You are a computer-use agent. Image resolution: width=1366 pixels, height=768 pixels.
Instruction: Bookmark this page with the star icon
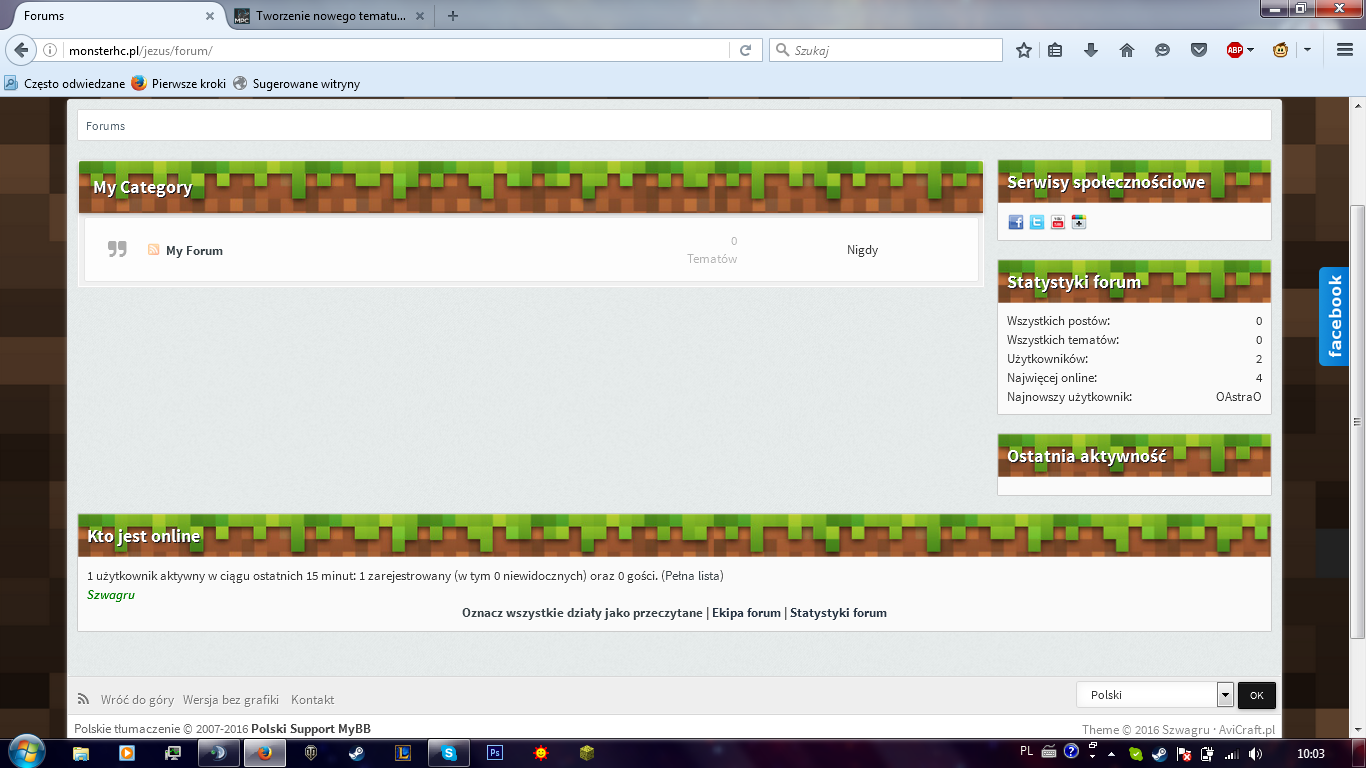1024,50
